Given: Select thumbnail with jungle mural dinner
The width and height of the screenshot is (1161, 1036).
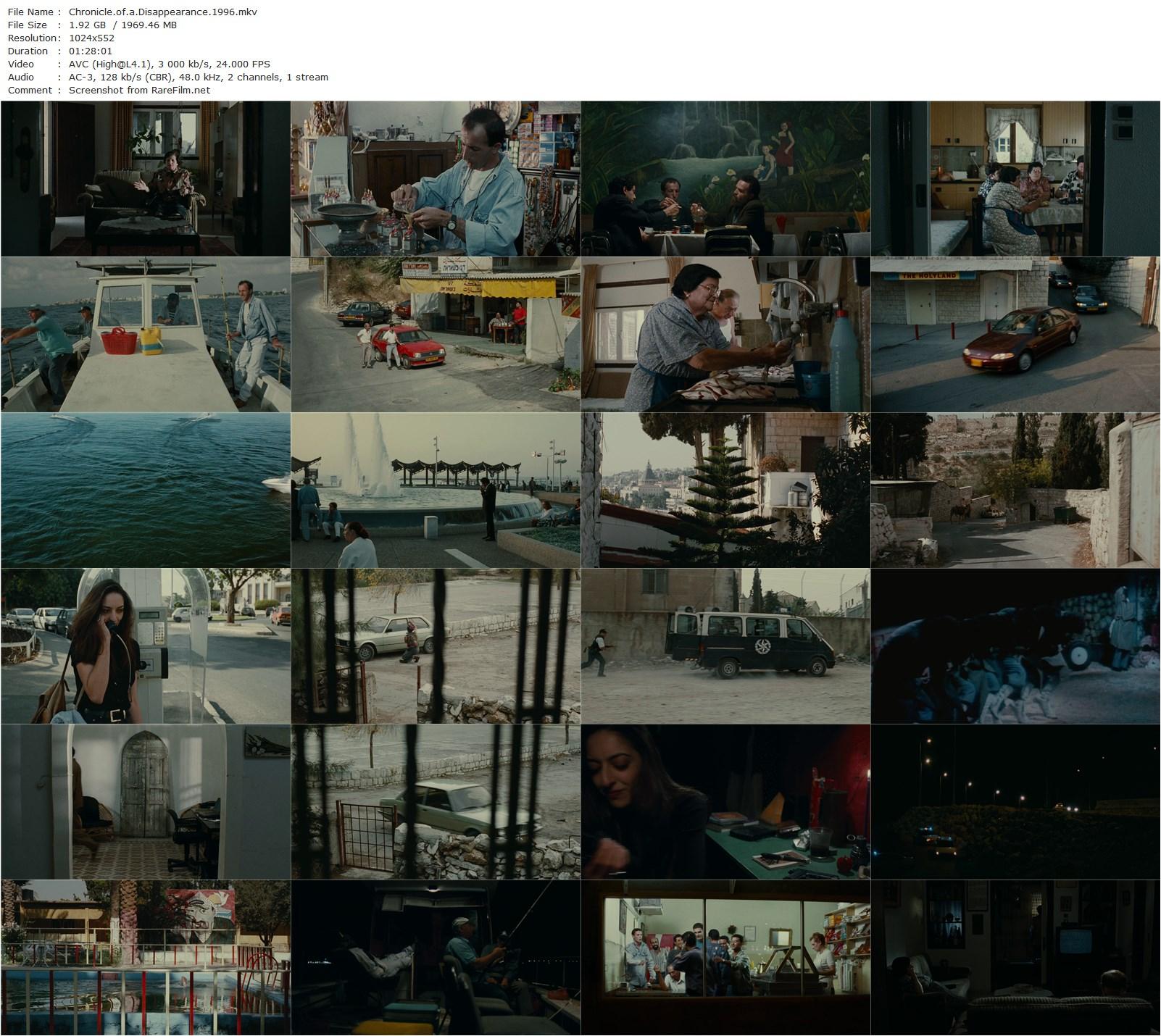Looking at the screenshot, I should tap(725, 178).
